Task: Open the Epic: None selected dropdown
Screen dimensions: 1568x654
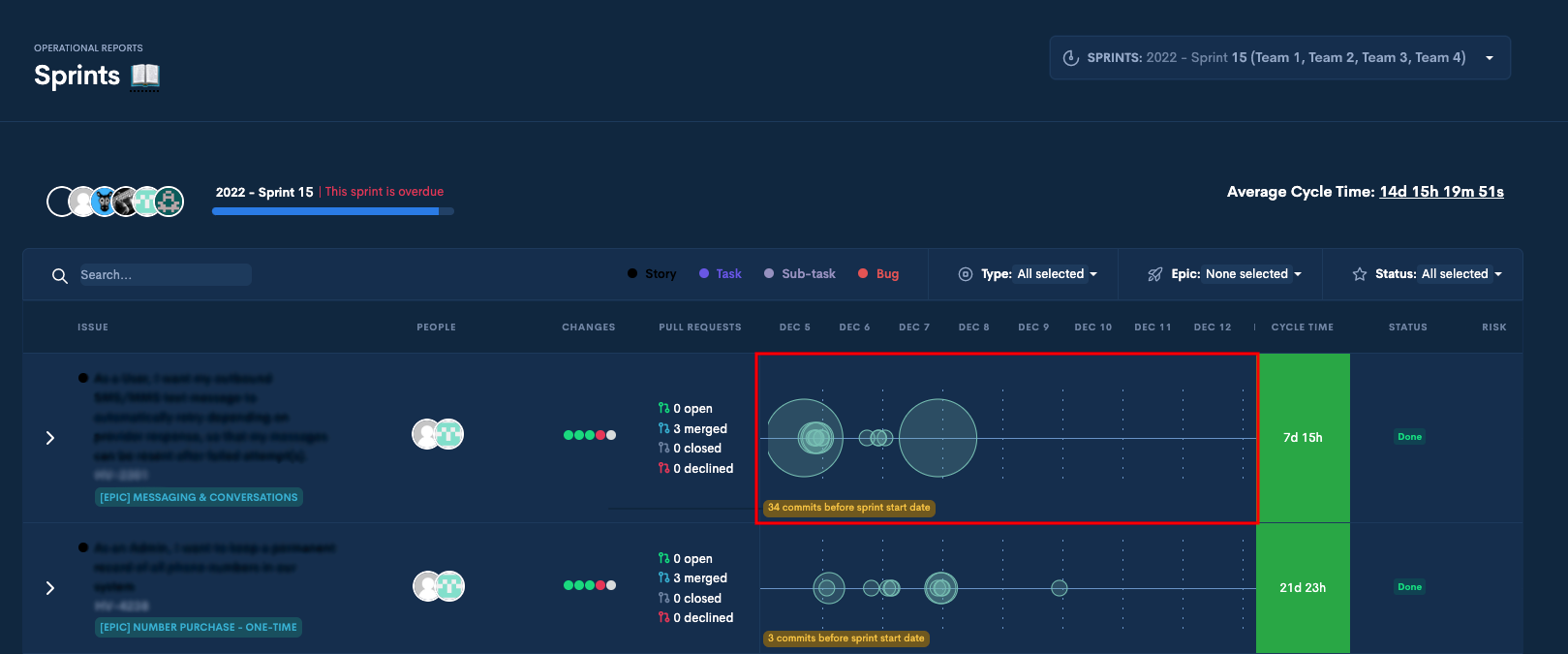Action: 1236,274
